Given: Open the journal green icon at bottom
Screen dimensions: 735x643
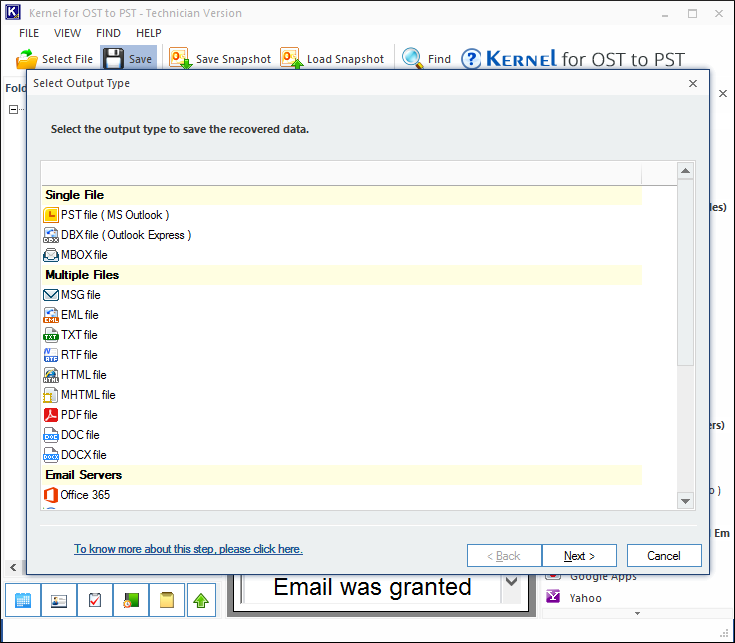Looking at the screenshot, I should pos(131,600).
